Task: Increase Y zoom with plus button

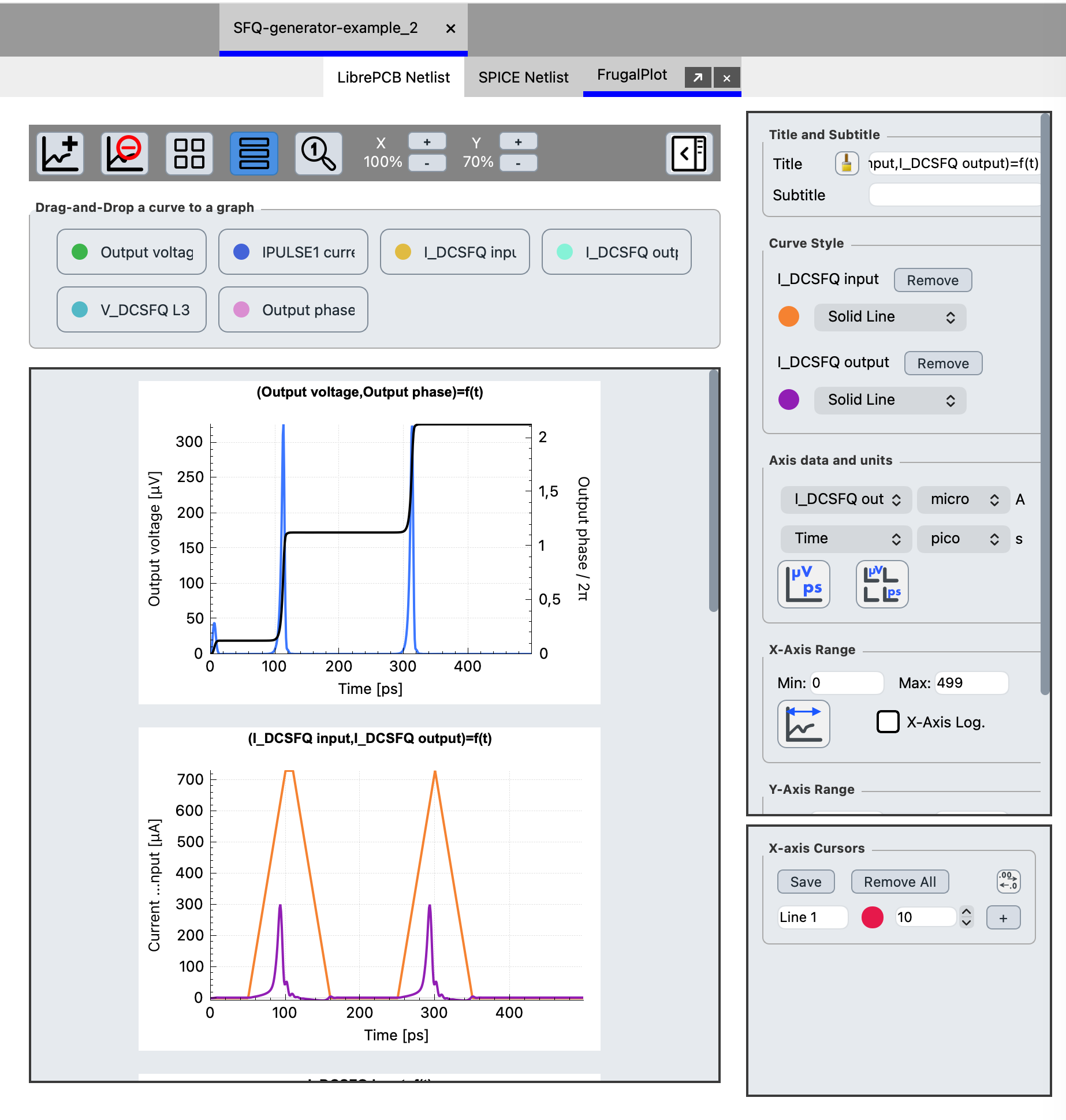Action: [519, 142]
